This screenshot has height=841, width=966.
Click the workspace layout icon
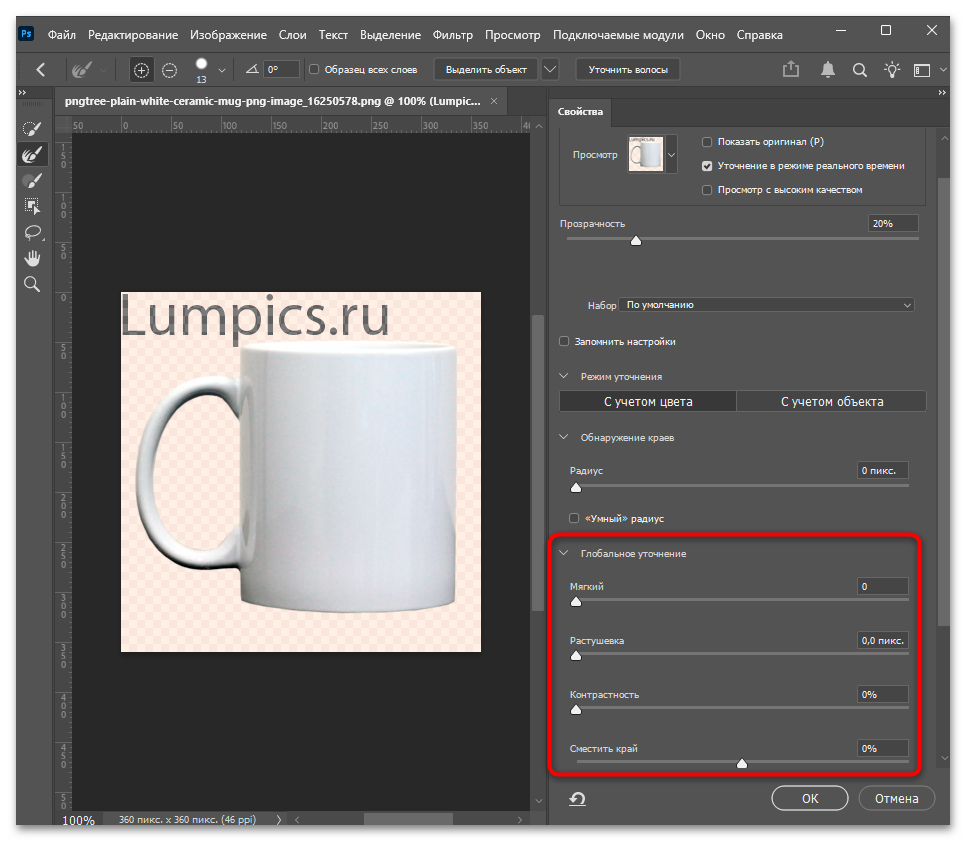(922, 70)
